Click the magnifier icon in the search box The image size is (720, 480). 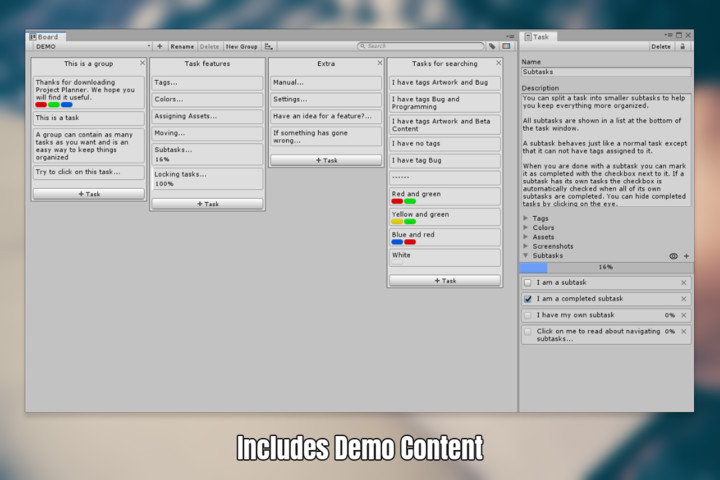[362, 46]
